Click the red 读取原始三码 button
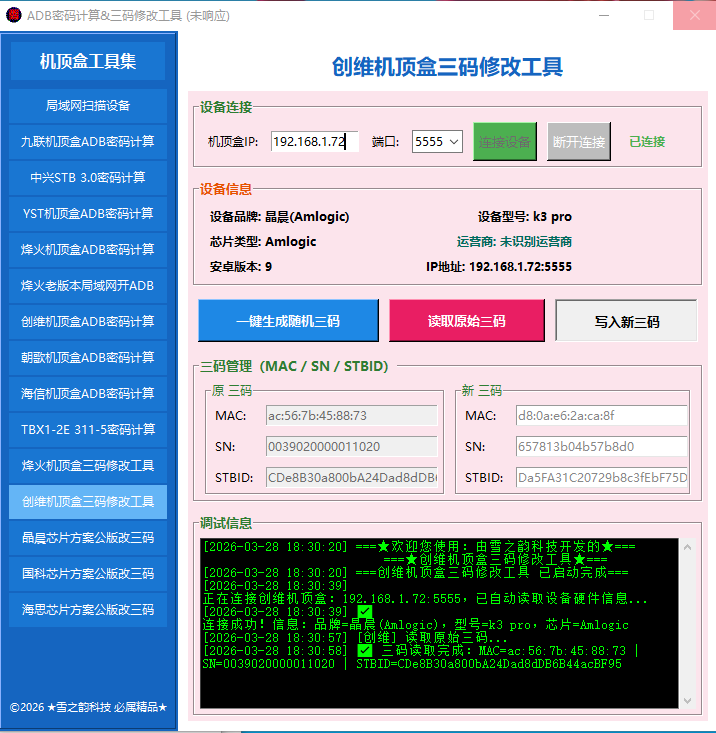This screenshot has width=716, height=733. [x=466, y=321]
